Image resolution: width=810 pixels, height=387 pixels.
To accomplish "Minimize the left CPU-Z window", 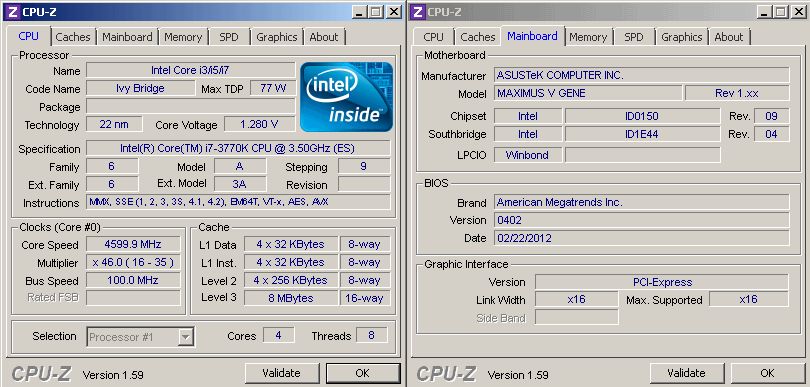I will click(360, 12).
